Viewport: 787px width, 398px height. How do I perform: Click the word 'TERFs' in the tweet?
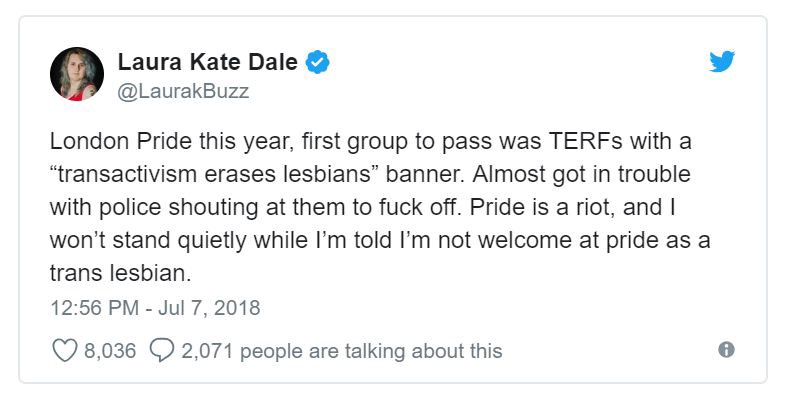585,141
